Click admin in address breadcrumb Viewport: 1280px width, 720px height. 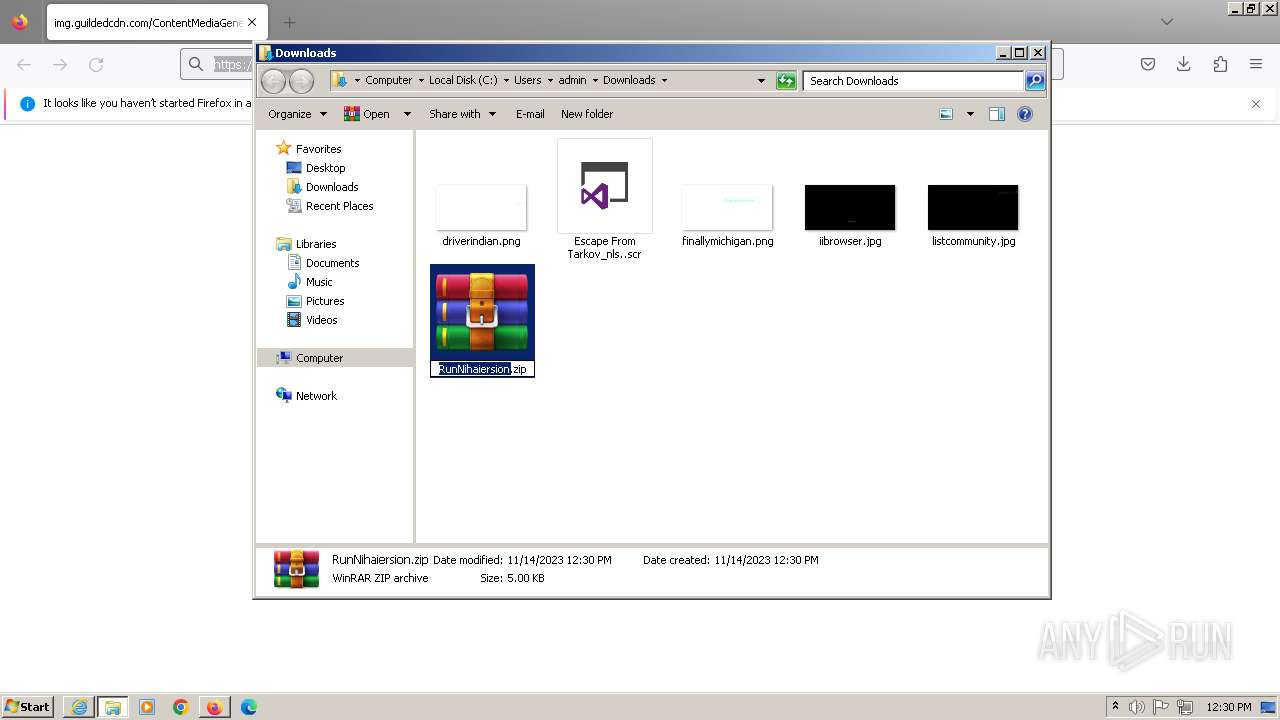(573, 80)
